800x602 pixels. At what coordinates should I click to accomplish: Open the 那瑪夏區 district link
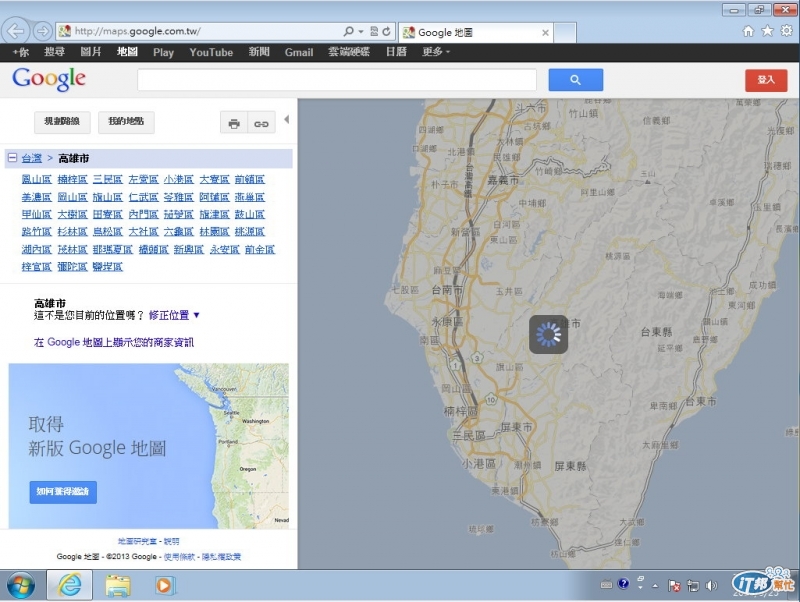point(113,249)
